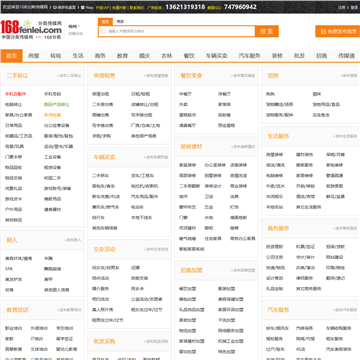Open the 电脑转让 category link
360x360 pixels.
pyautogui.click(x=13, y=104)
